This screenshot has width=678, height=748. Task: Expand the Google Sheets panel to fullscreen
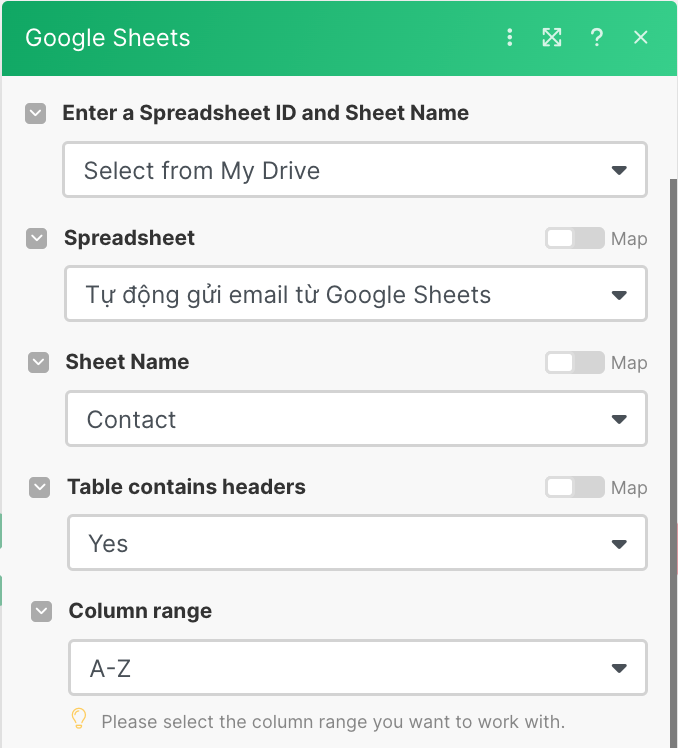[552, 37]
